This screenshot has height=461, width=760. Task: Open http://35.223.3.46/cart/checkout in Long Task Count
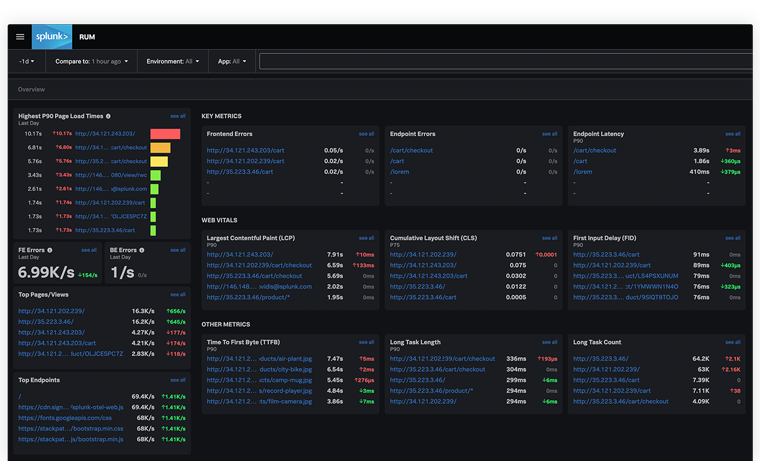tap(621, 401)
